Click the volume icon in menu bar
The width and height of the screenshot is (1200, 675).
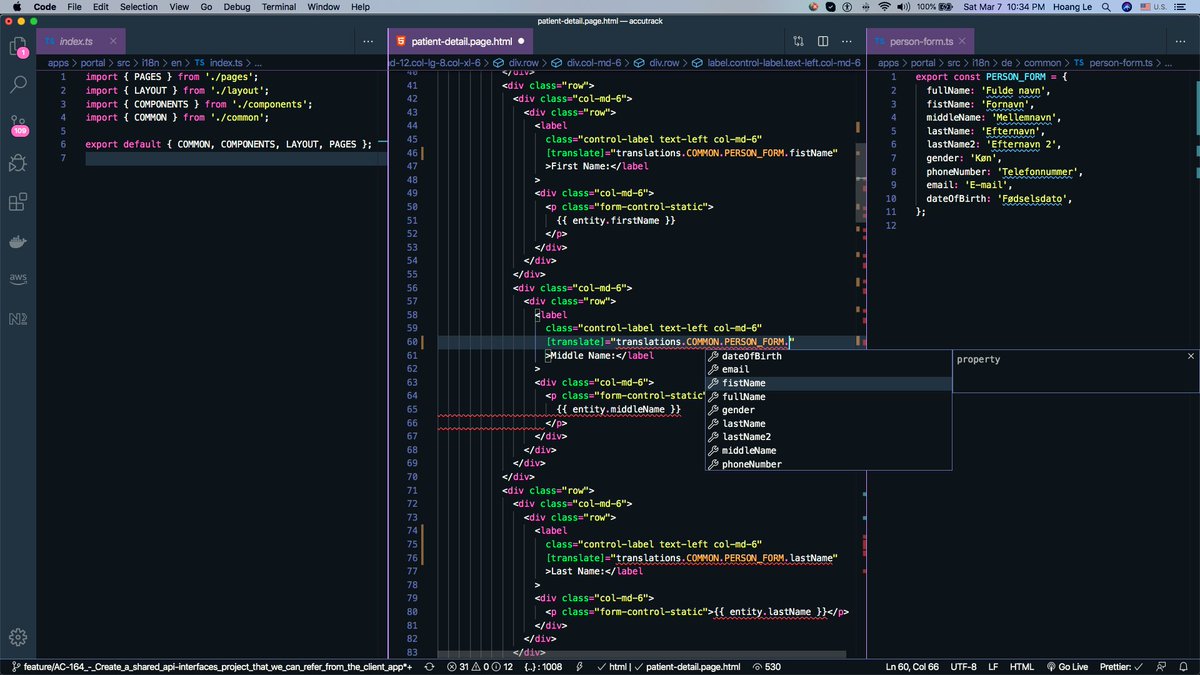pos(904,7)
